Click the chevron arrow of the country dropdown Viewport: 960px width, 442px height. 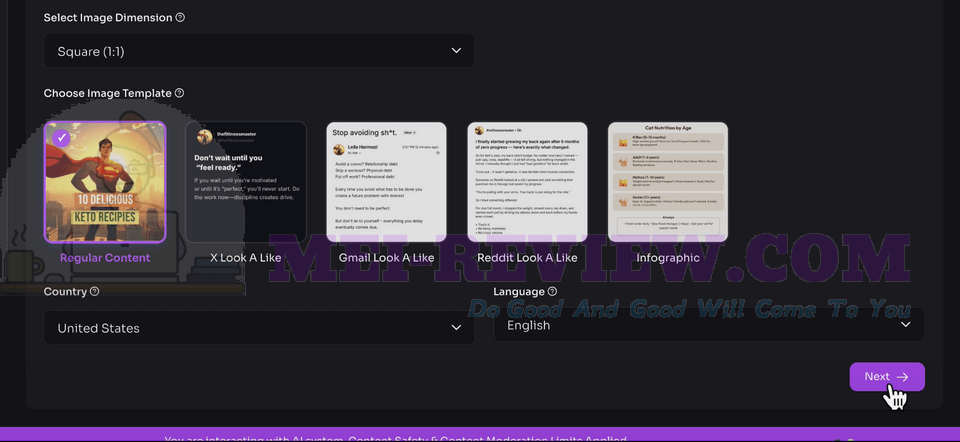pos(456,328)
